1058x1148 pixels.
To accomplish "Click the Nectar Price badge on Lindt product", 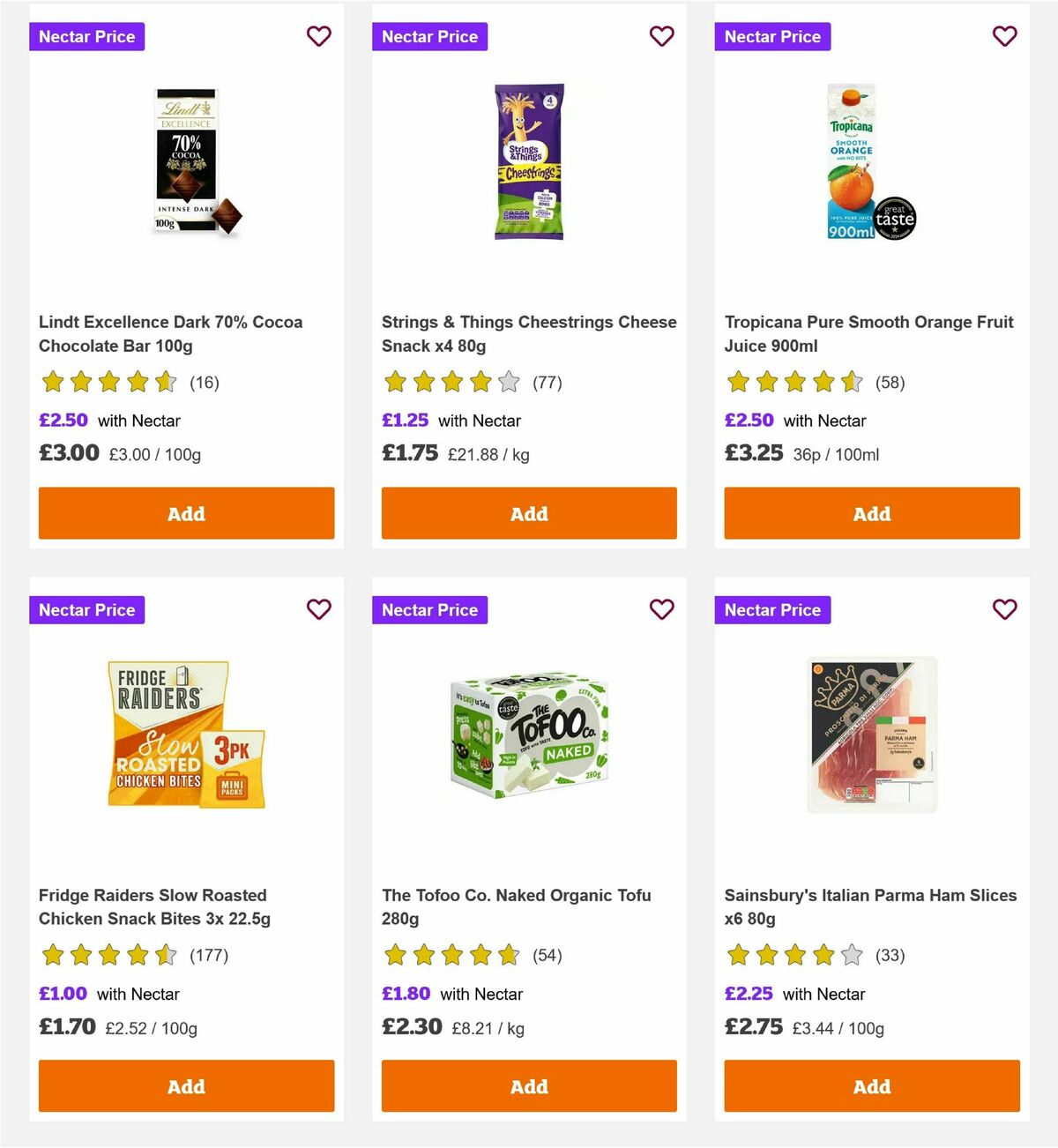I will pyautogui.click(x=86, y=36).
